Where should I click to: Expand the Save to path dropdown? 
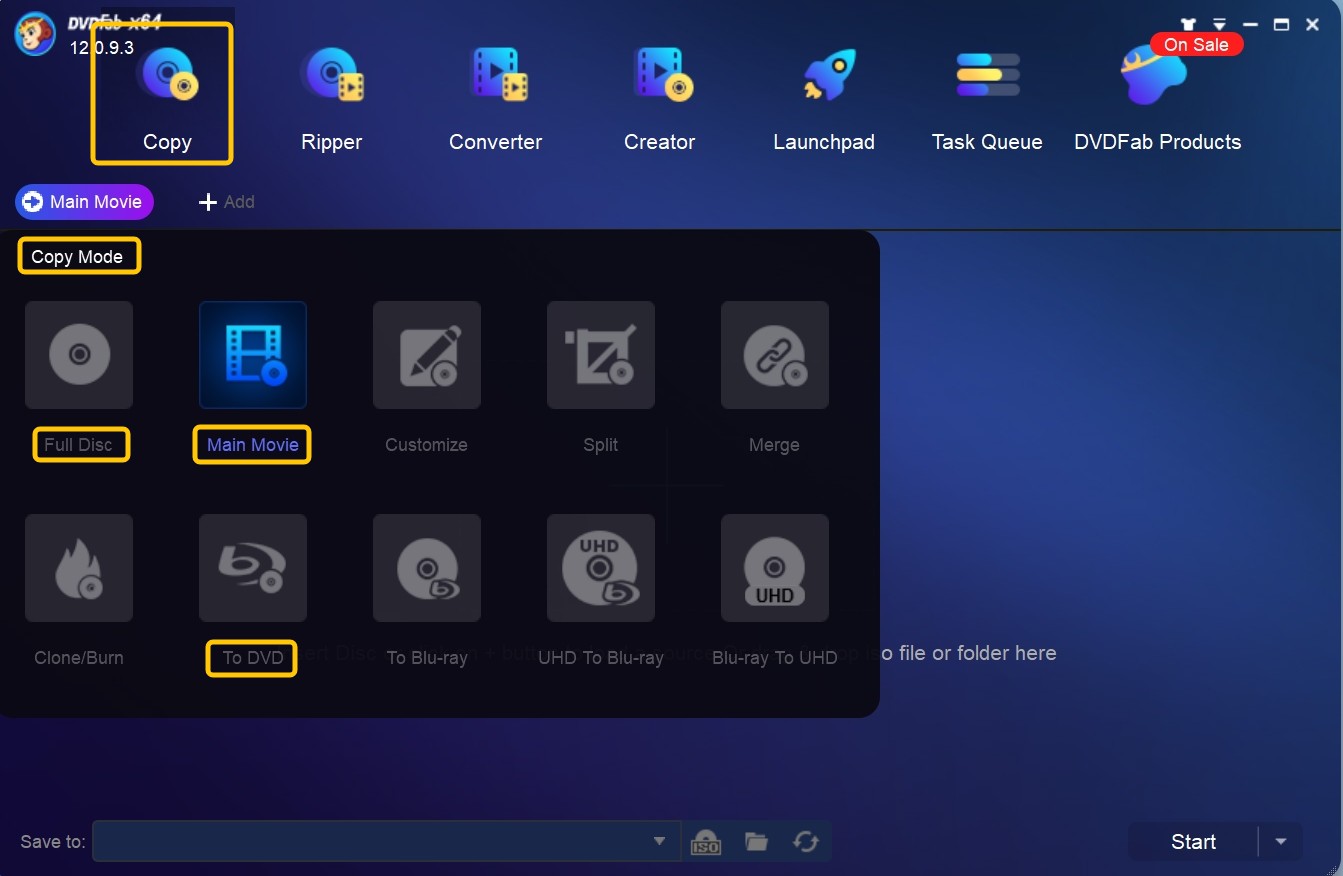pos(659,842)
